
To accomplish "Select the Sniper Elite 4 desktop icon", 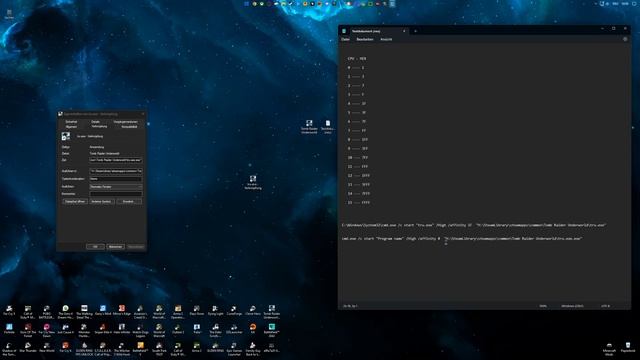I will [x=103, y=329].
